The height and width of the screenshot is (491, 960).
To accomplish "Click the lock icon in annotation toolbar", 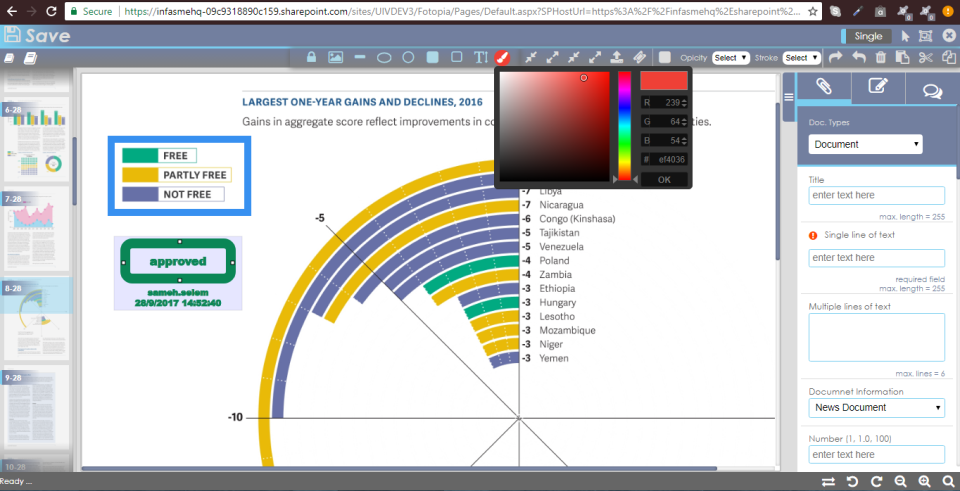I will point(312,58).
